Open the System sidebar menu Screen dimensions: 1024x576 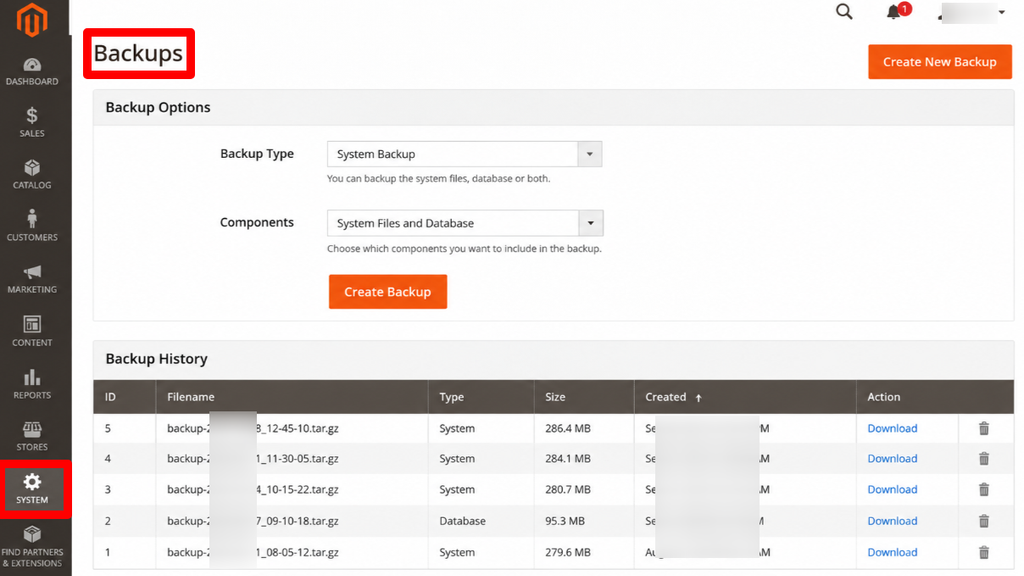click(x=32, y=489)
